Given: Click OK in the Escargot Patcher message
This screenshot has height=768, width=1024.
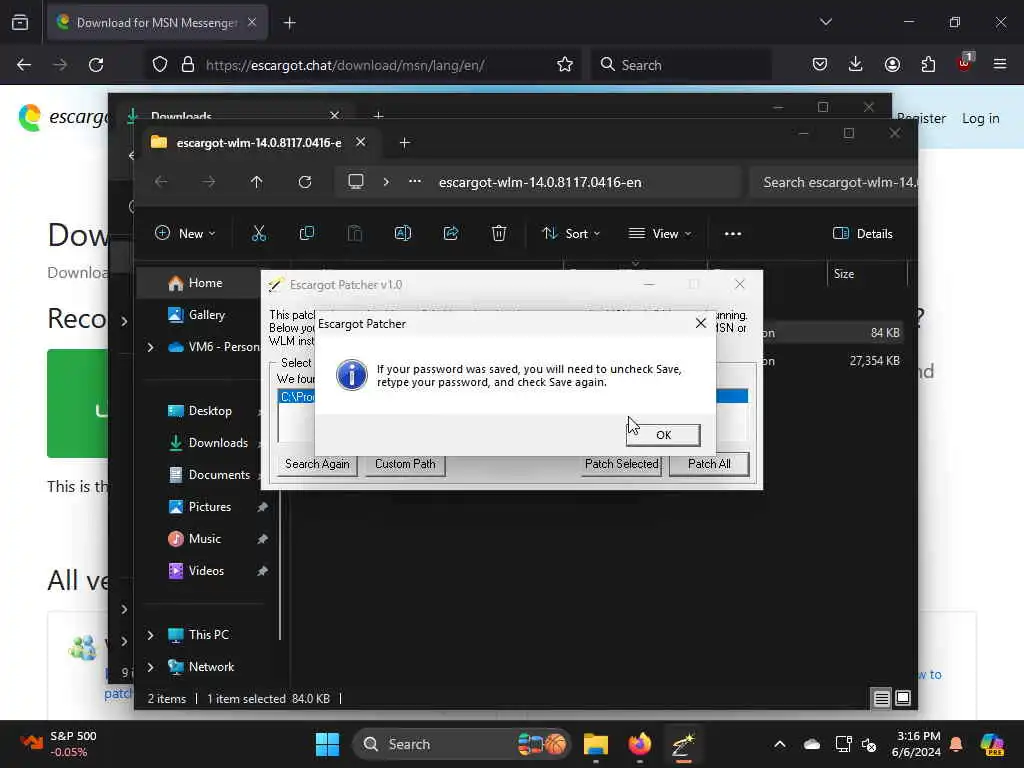Looking at the screenshot, I should point(663,435).
